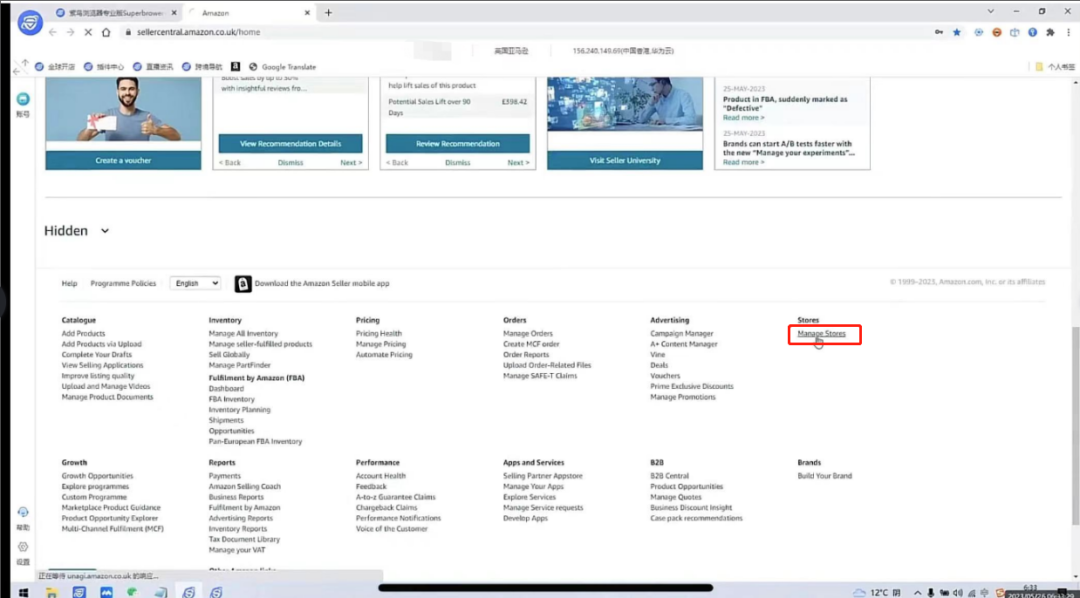Open the Account Health link
This screenshot has height=598, width=1080.
[x=381, y=476]
